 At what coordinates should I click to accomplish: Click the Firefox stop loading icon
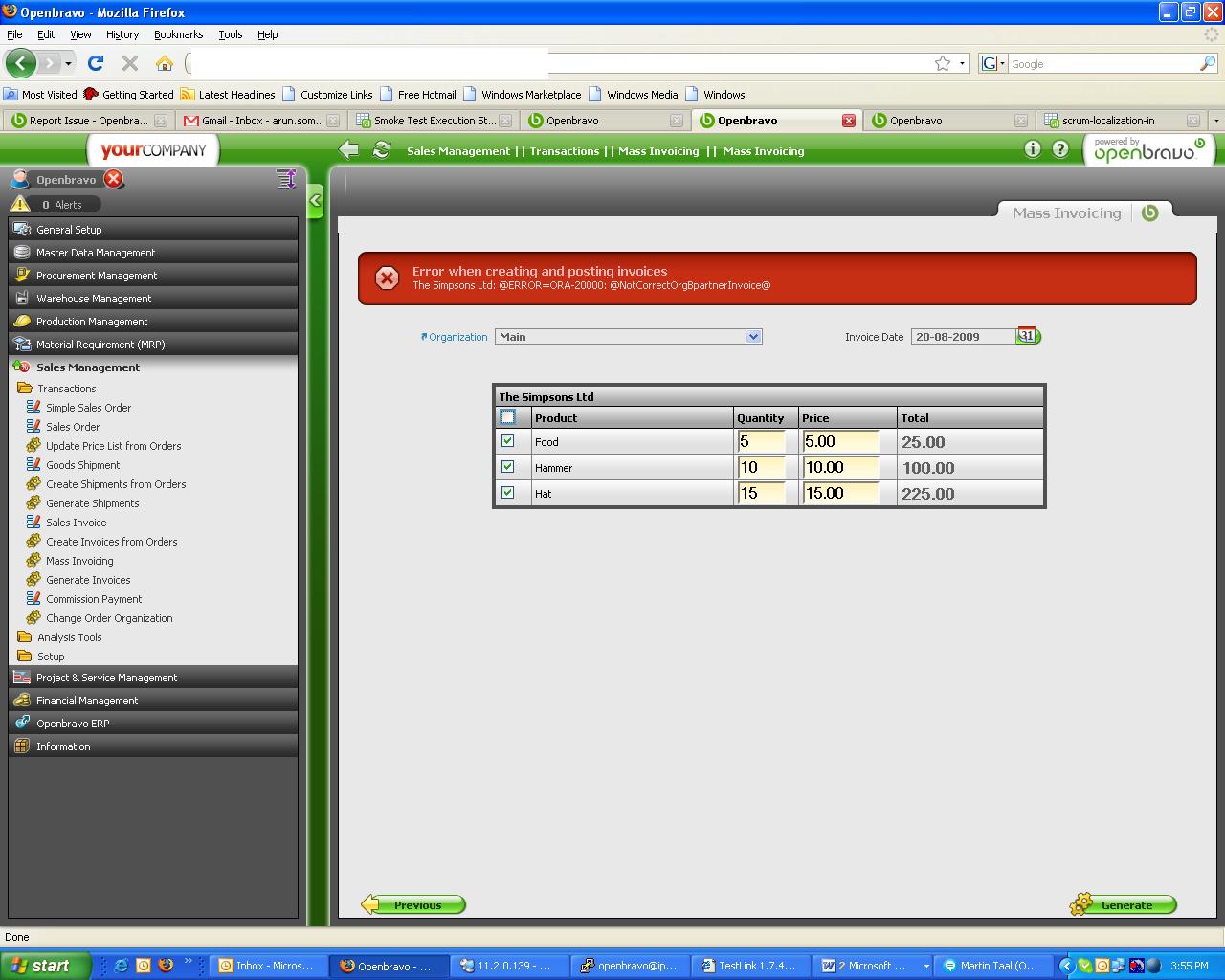[130, 63]
